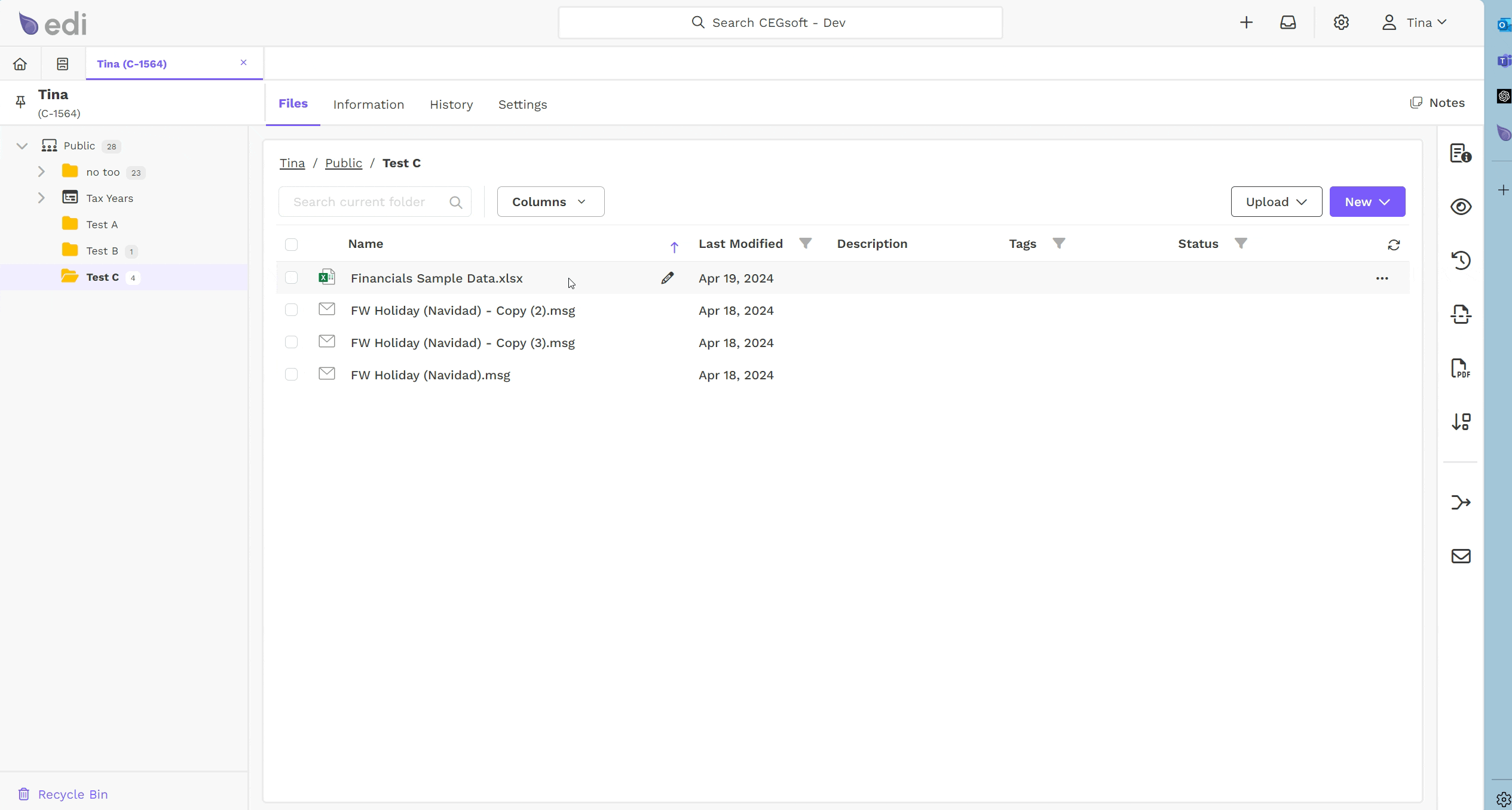Go to Public in the breadcrumb
The image size is (1512, 810).
344,163
